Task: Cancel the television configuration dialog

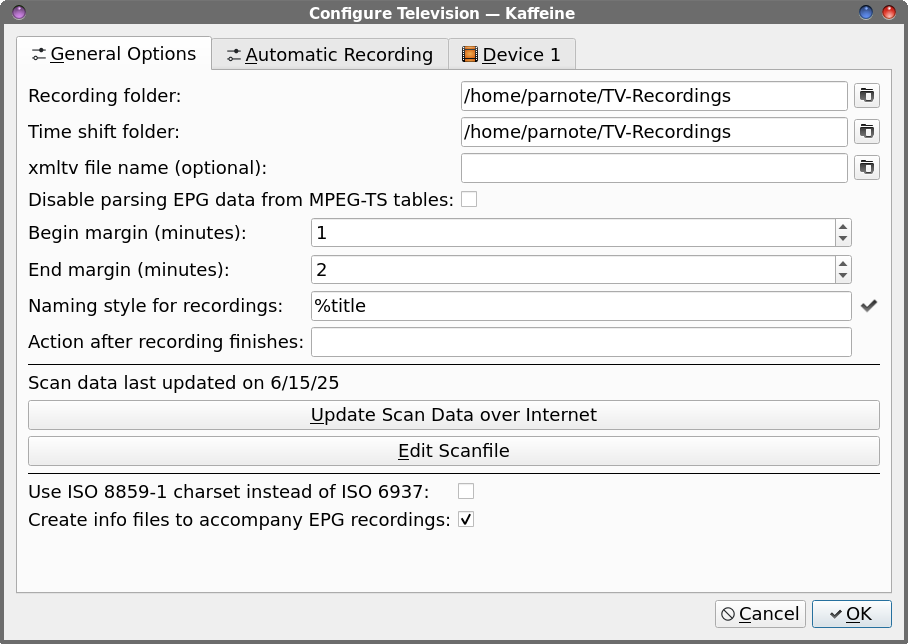Action: click(760, 614)
